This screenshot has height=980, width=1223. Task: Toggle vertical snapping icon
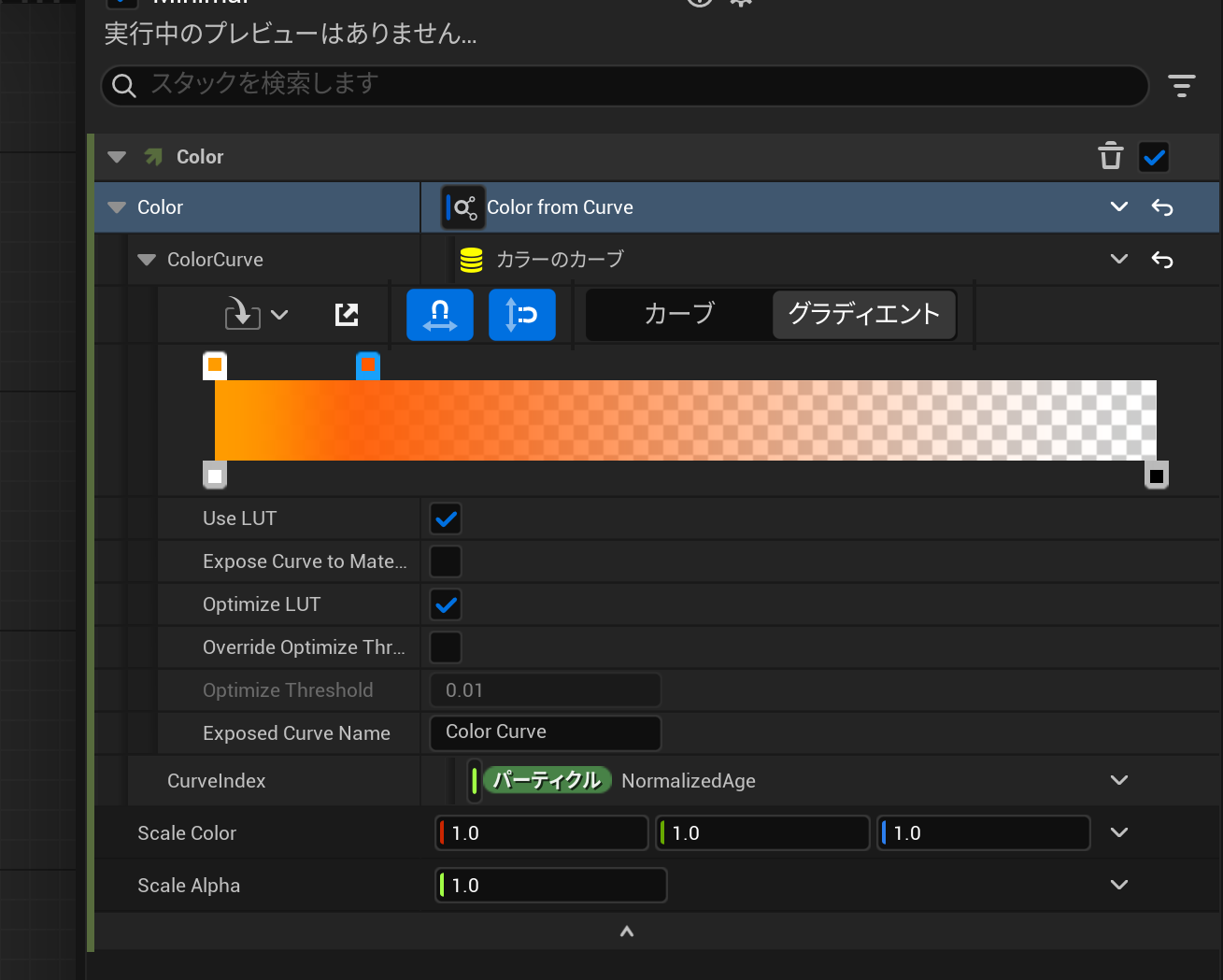(x=521, y=314)
